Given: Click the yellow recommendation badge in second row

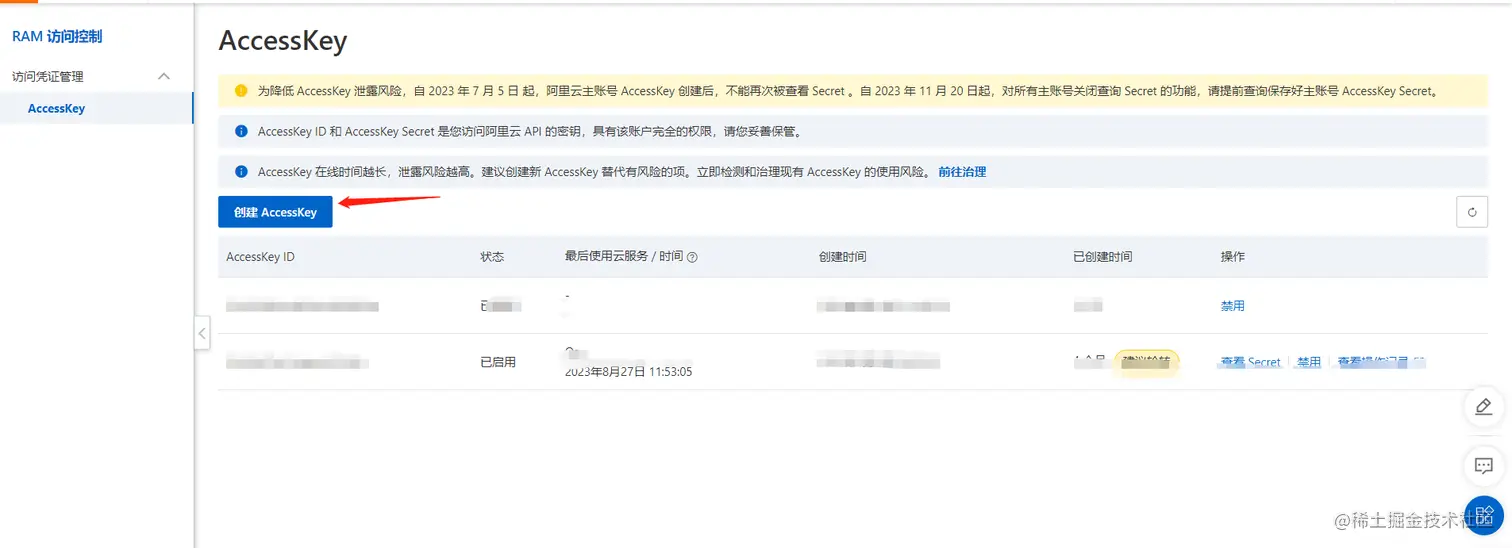Looking at the screenshot, I should tap(1147, 362).
